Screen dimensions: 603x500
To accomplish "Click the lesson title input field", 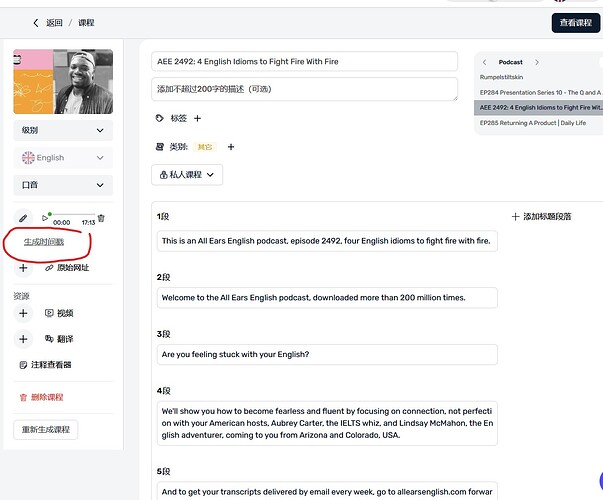I will point(304,62).
